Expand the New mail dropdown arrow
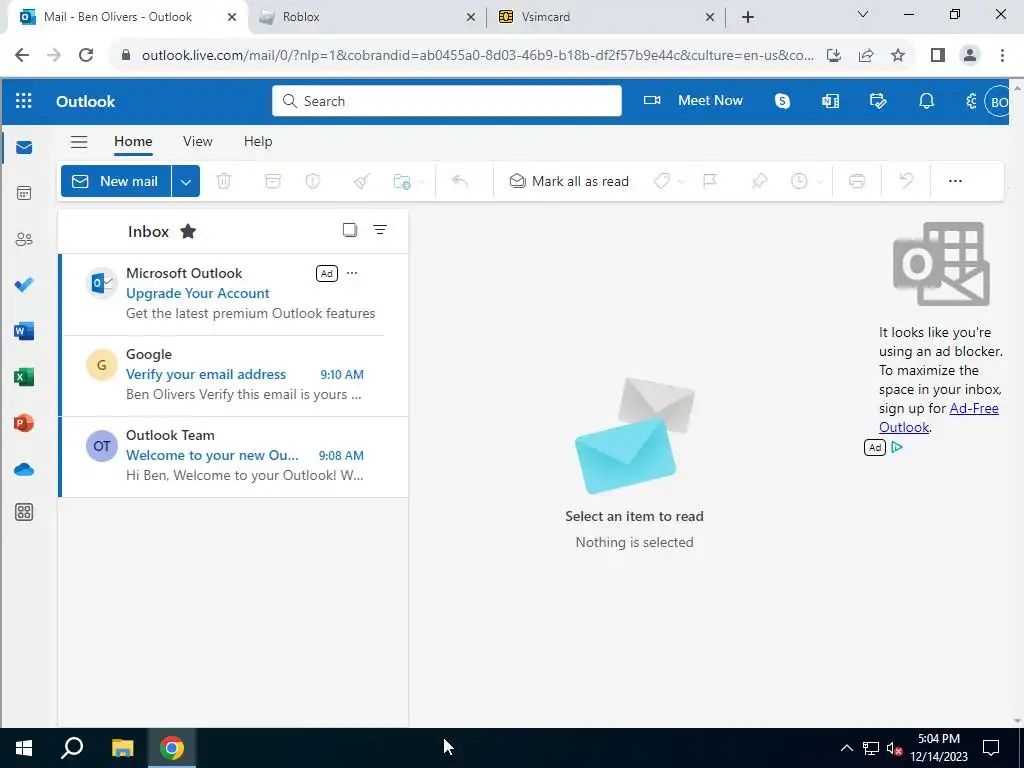Screen dimensions: 1024x768 (x=185, y=181)
